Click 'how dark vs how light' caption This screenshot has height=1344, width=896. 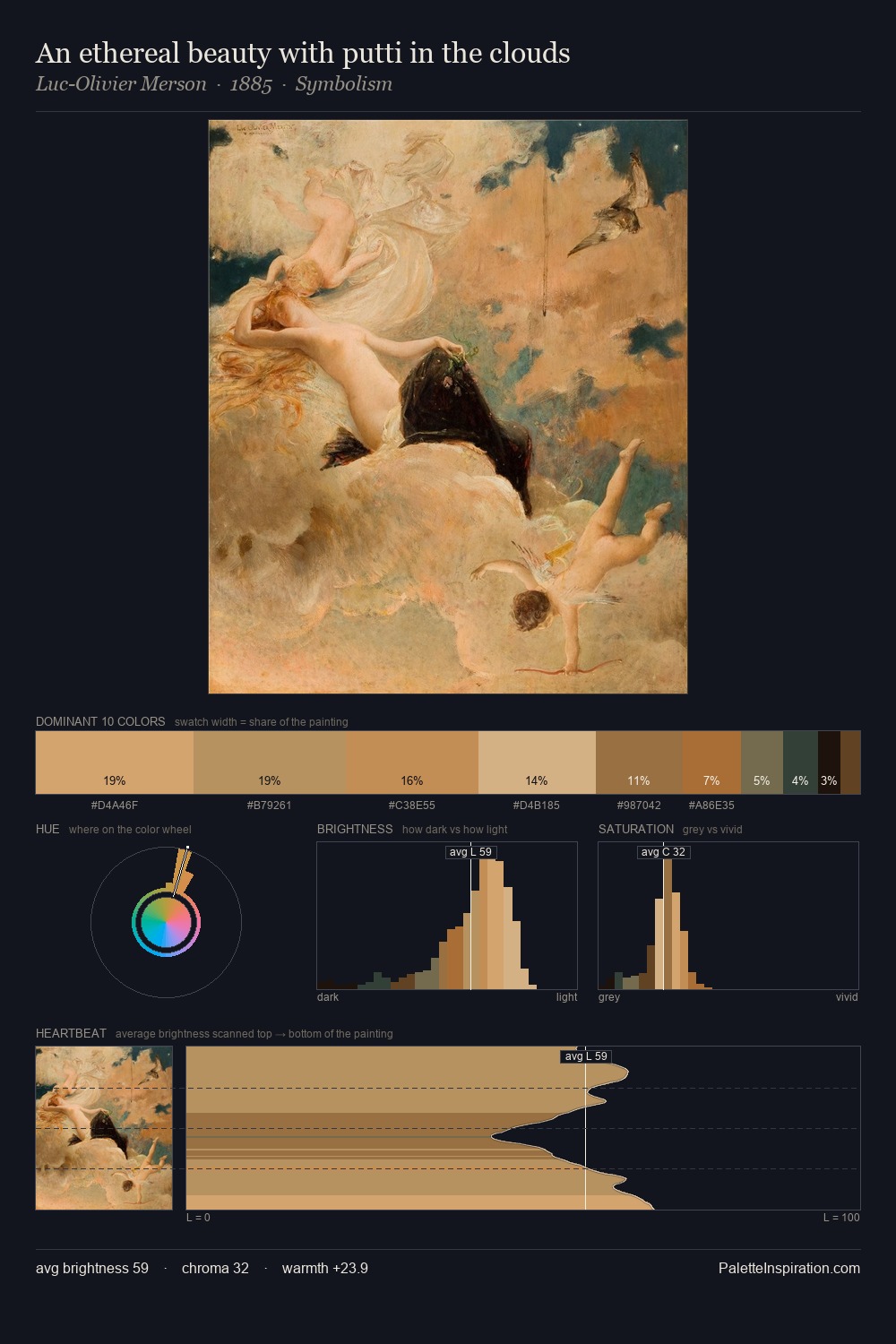click(454, 830)
